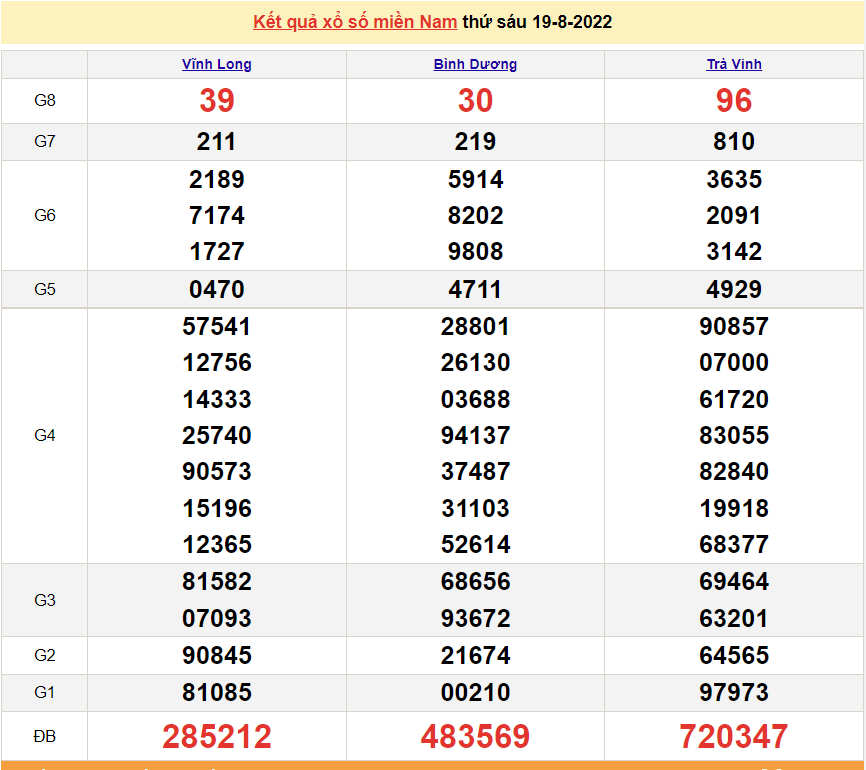Select Trà Vinh special prize number 720347
Viewport: 866px width, 770px height.
pyautogui.click(x=734, y=737)
